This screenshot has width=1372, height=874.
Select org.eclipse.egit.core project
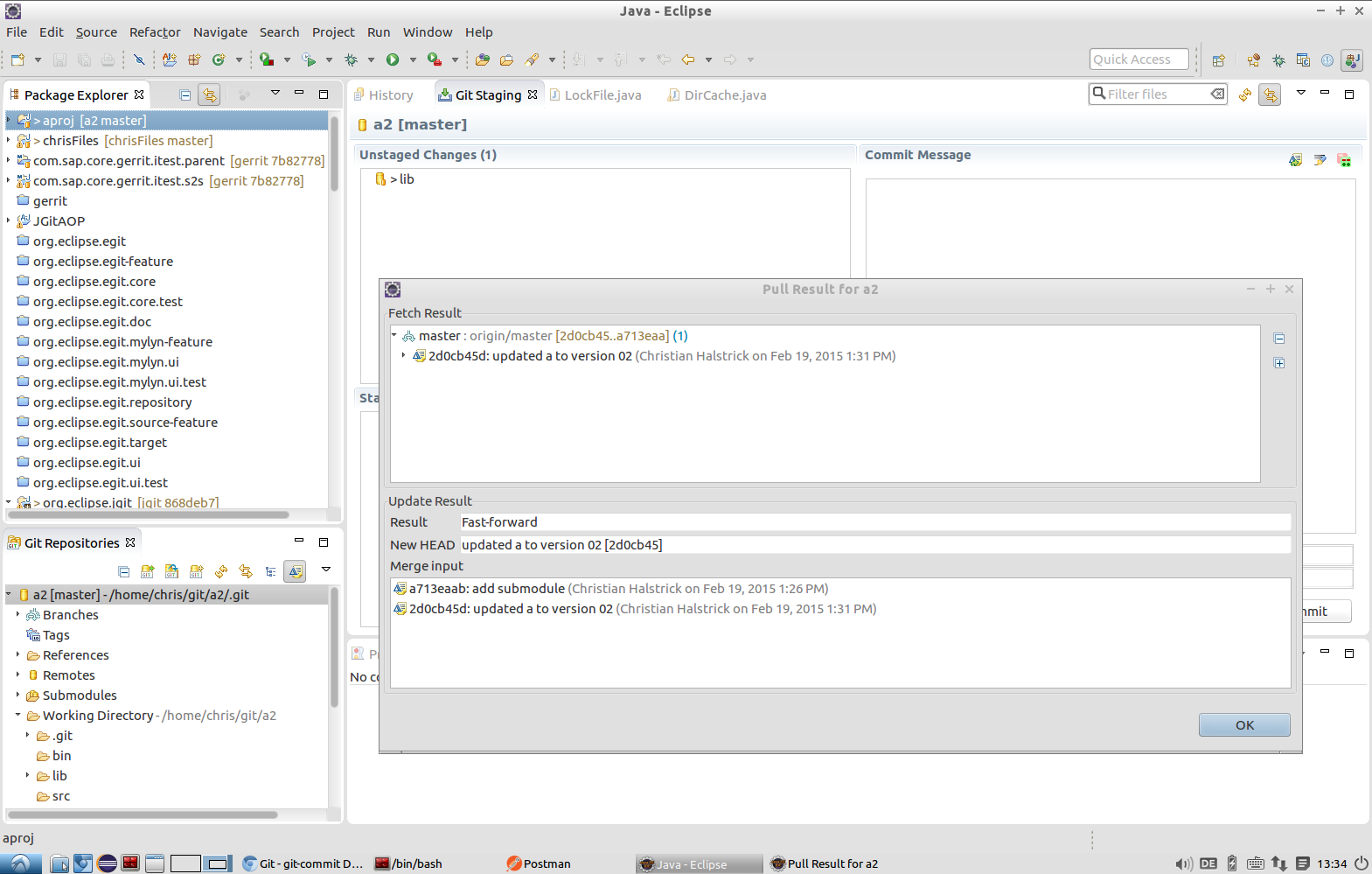(x=94, y=282)
